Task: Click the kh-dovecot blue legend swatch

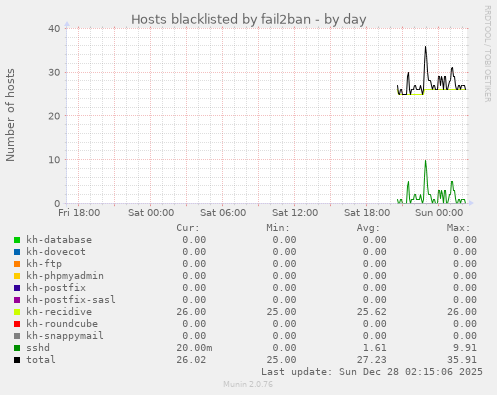Action: tap(17, 252)
